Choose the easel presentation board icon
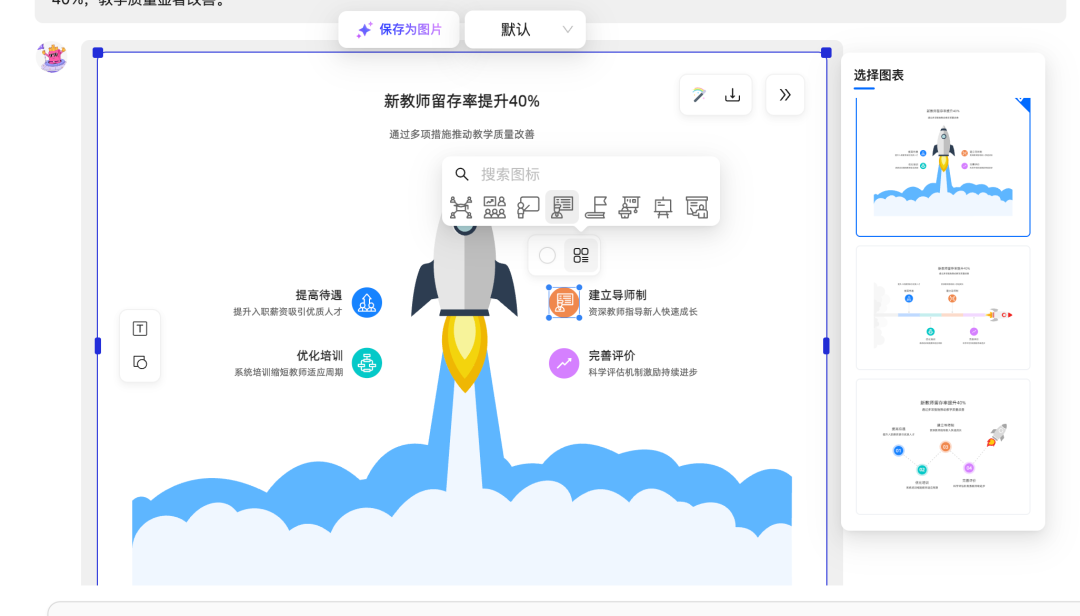 click(x=663, y=207)
